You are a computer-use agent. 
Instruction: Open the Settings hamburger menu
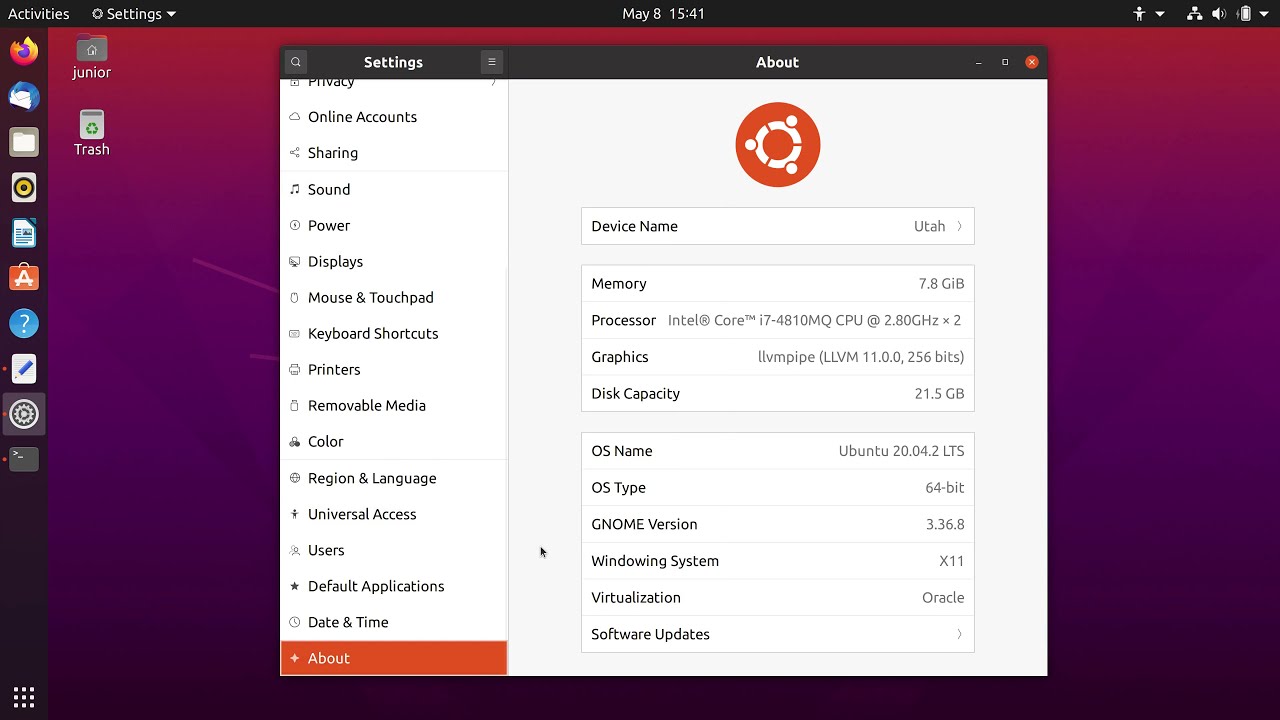(x=491, y=62)
